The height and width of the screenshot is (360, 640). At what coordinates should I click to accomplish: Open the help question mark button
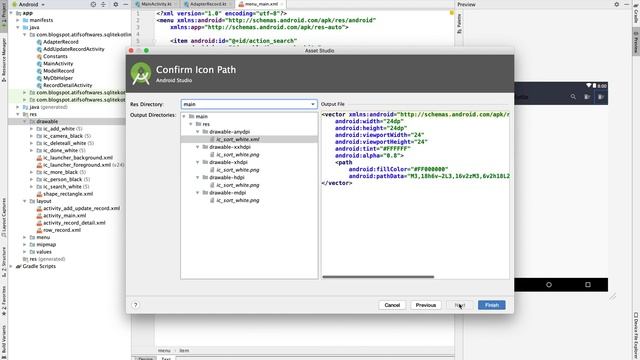coord(136,305)
